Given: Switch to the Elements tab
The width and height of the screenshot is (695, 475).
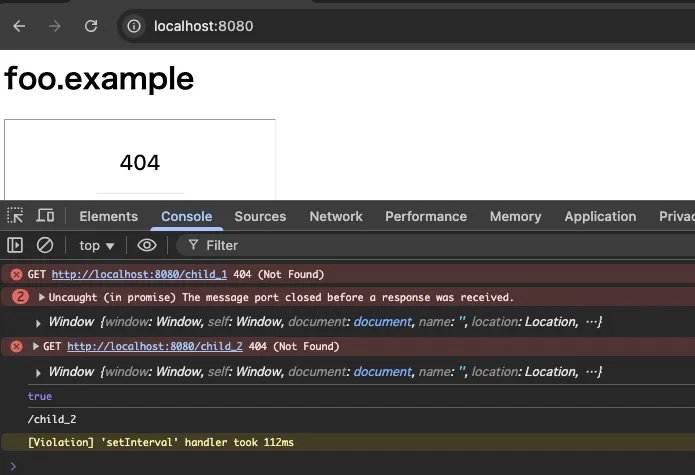Looking at the screenshot, I should click(108, 216).
